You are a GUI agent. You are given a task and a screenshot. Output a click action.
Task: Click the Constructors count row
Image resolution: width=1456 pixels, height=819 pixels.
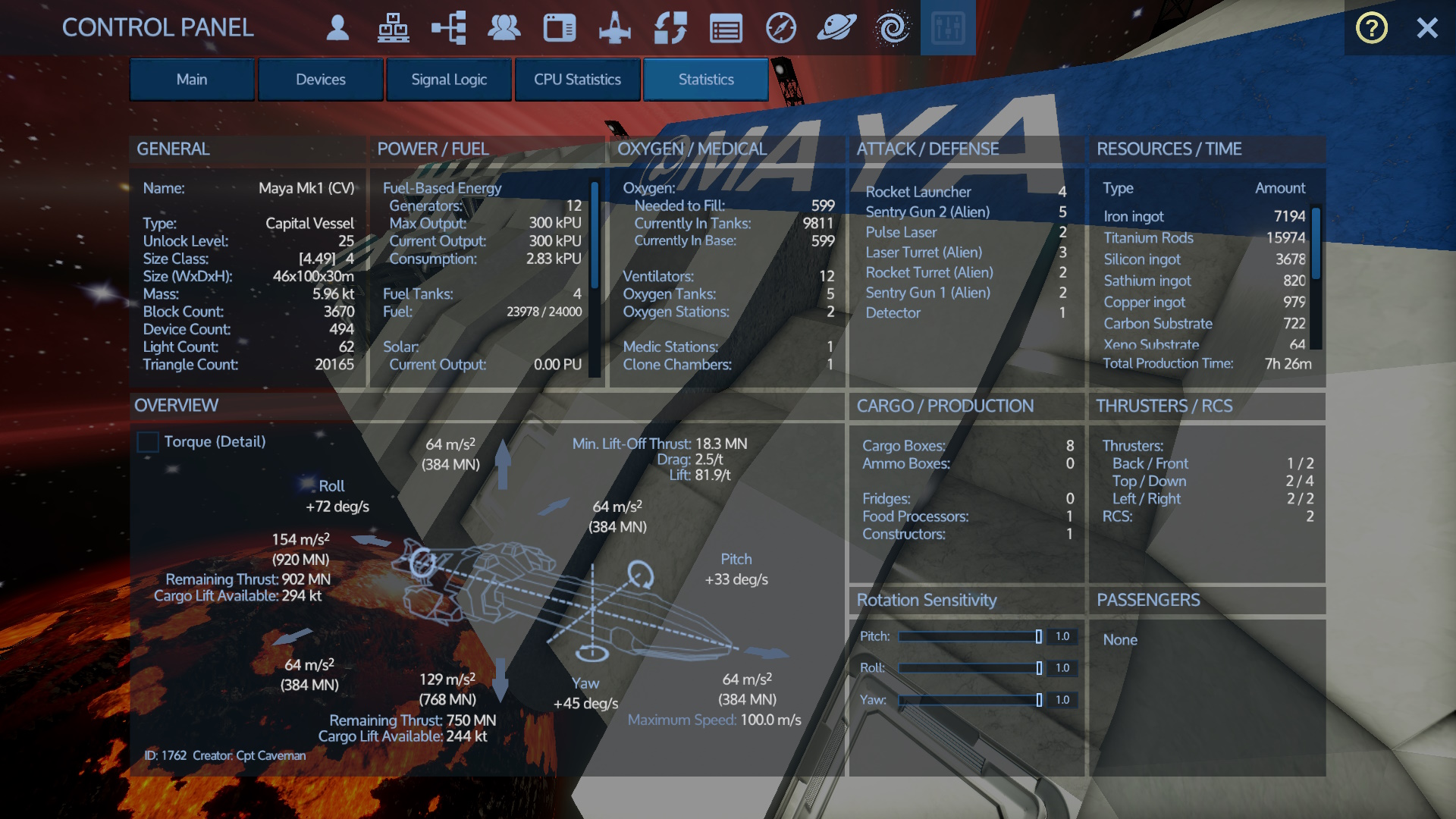(968, 534)
